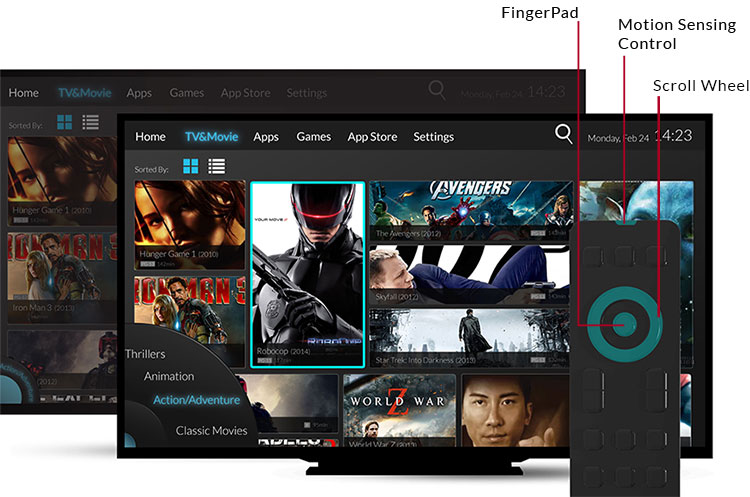
Task: Select list view icon on back TV
Action: pyautogui.click(x=90, y=122)
